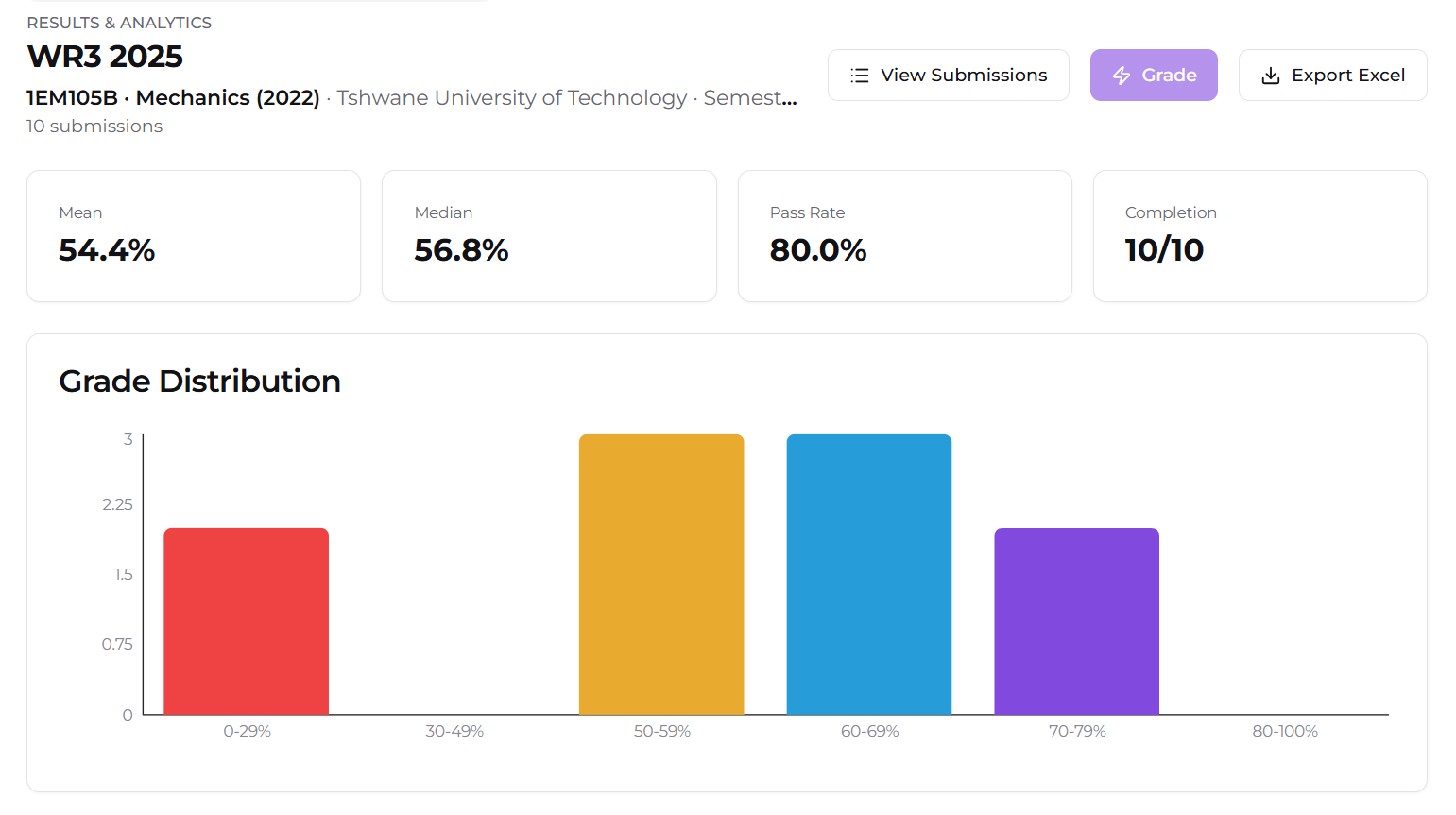Open the Completion 10/10 card
1456x815 pixels.
[x=1260, y=236]
